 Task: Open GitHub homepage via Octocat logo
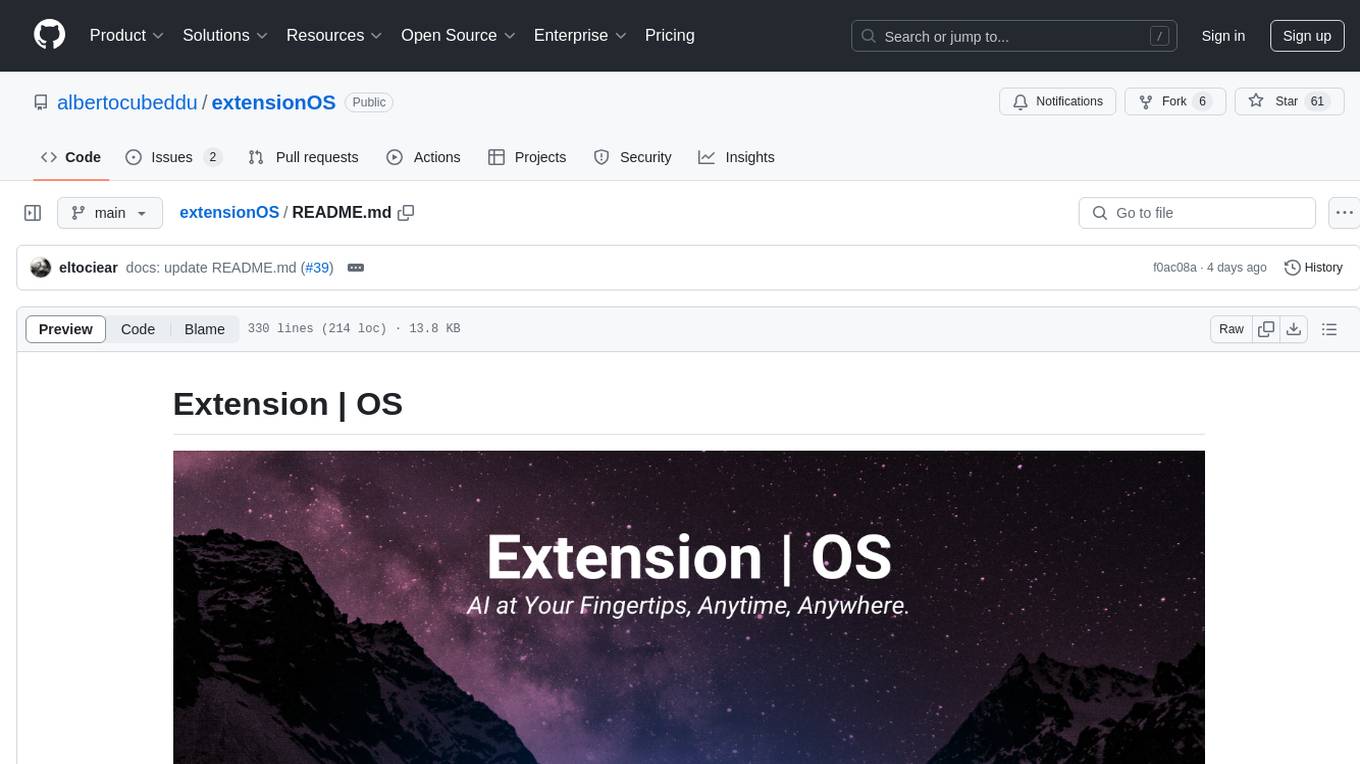coord(50,35)
